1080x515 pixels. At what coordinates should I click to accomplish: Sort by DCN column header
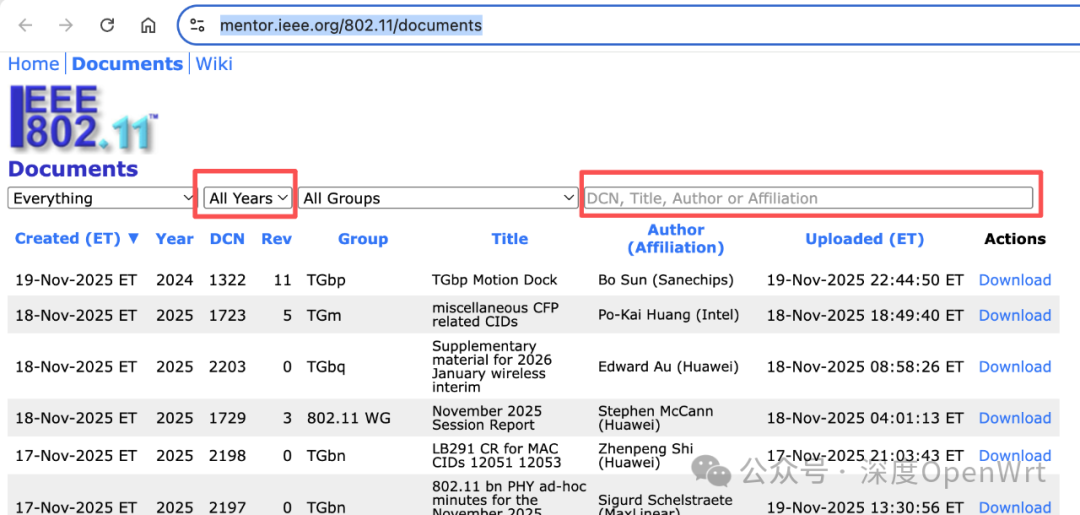tap(227, 239)
